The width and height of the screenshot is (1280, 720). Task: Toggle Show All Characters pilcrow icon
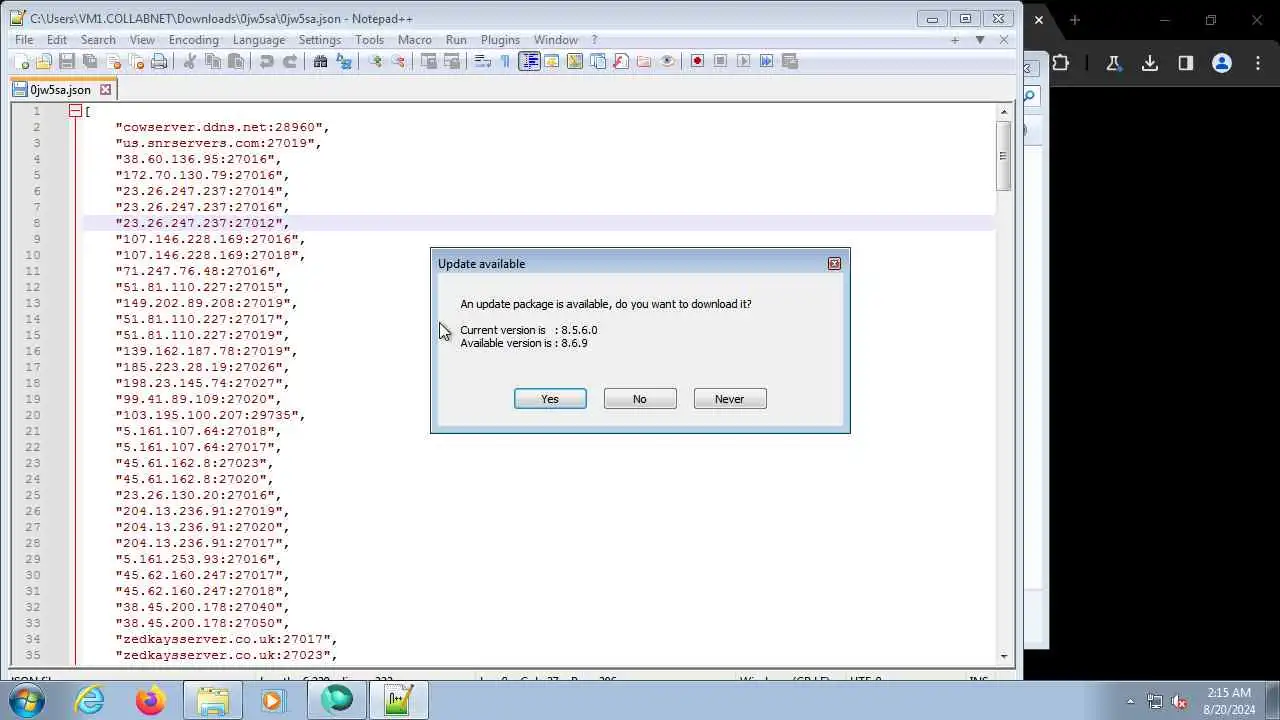pos(506,61)
